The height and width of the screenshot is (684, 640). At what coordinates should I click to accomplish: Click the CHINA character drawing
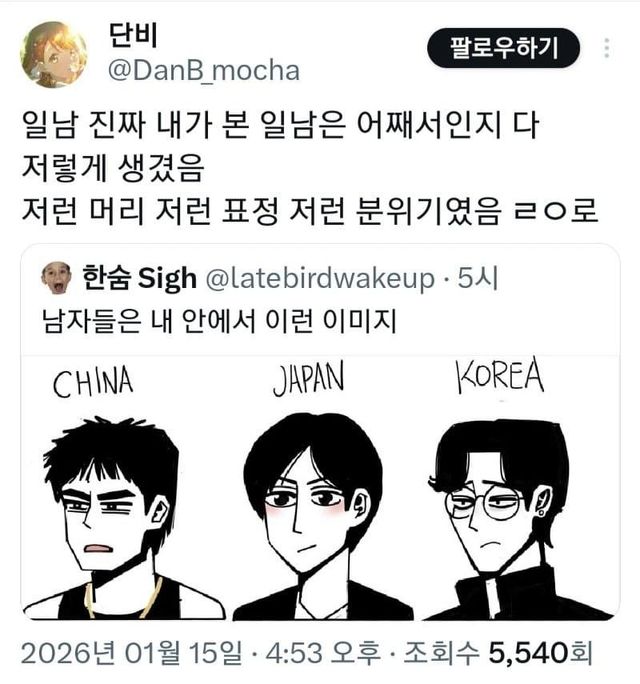123,518
